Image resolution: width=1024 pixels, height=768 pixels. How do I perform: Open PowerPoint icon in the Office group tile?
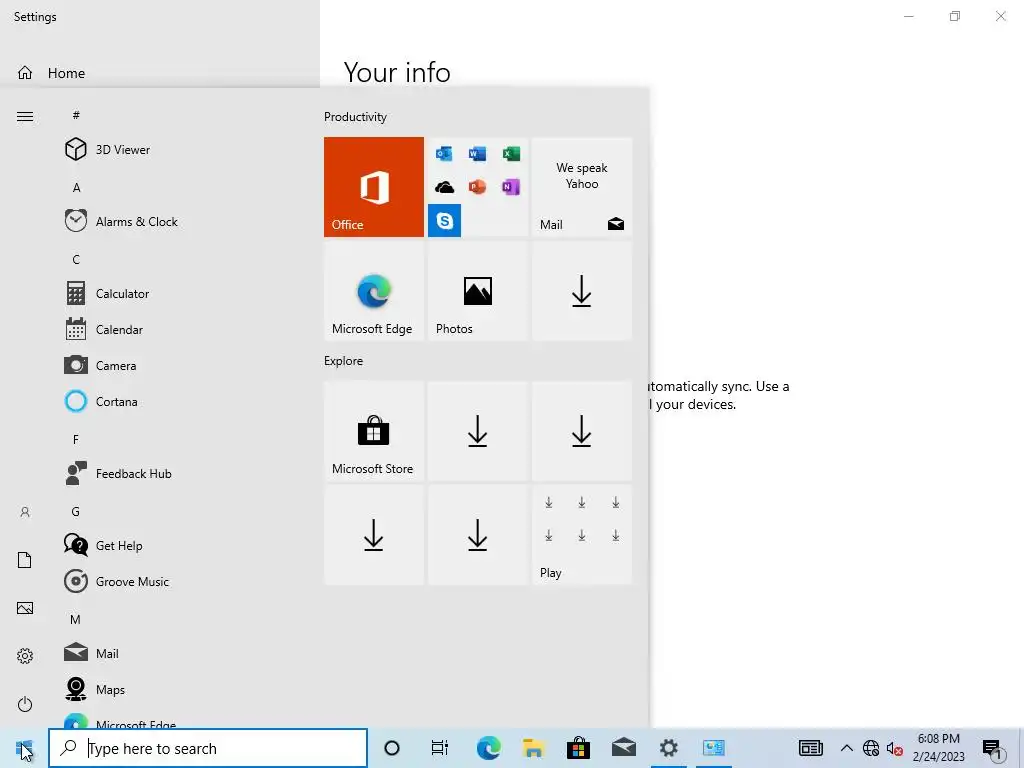click(477, 187)
